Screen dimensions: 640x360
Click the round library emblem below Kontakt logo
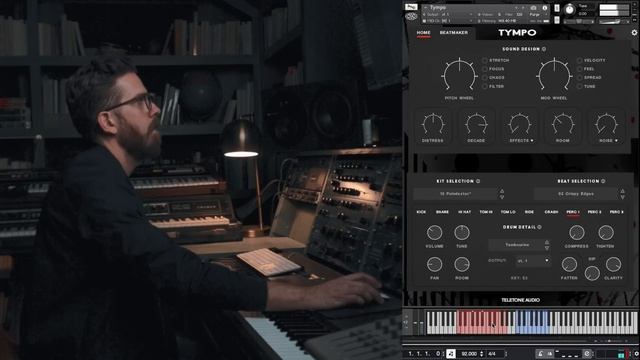coord(411,17)
